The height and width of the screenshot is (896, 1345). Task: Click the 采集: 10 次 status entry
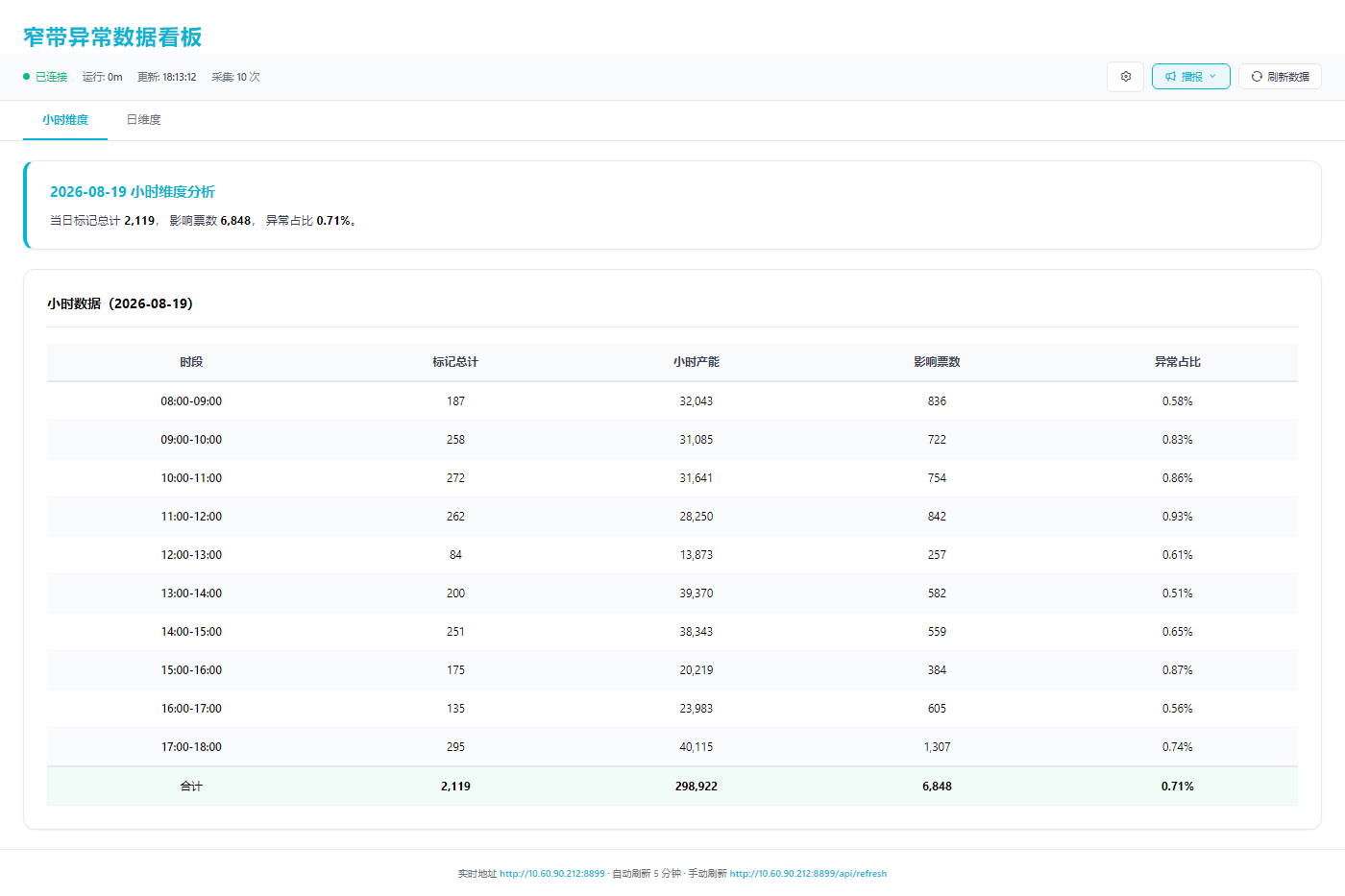236,77
